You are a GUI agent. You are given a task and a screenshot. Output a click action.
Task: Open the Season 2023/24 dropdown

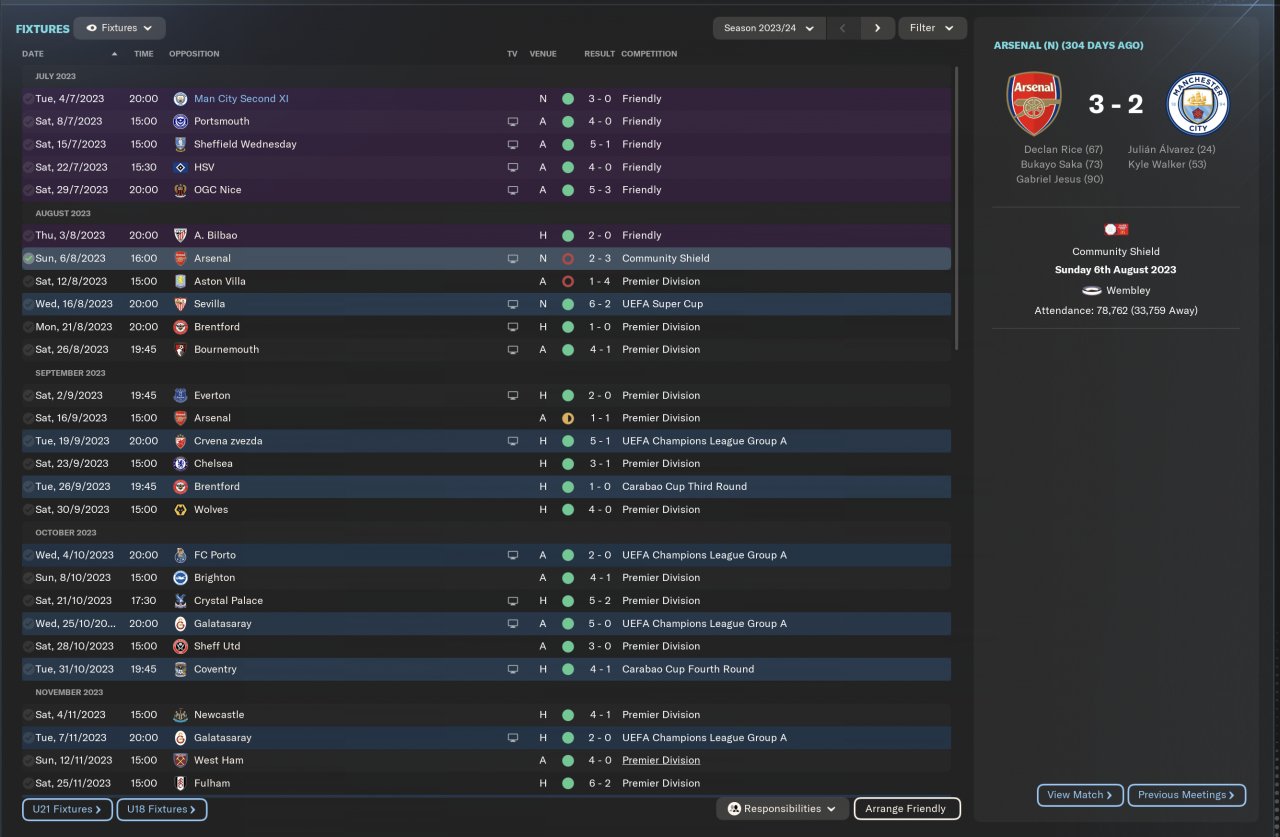[x=769, y=28]
